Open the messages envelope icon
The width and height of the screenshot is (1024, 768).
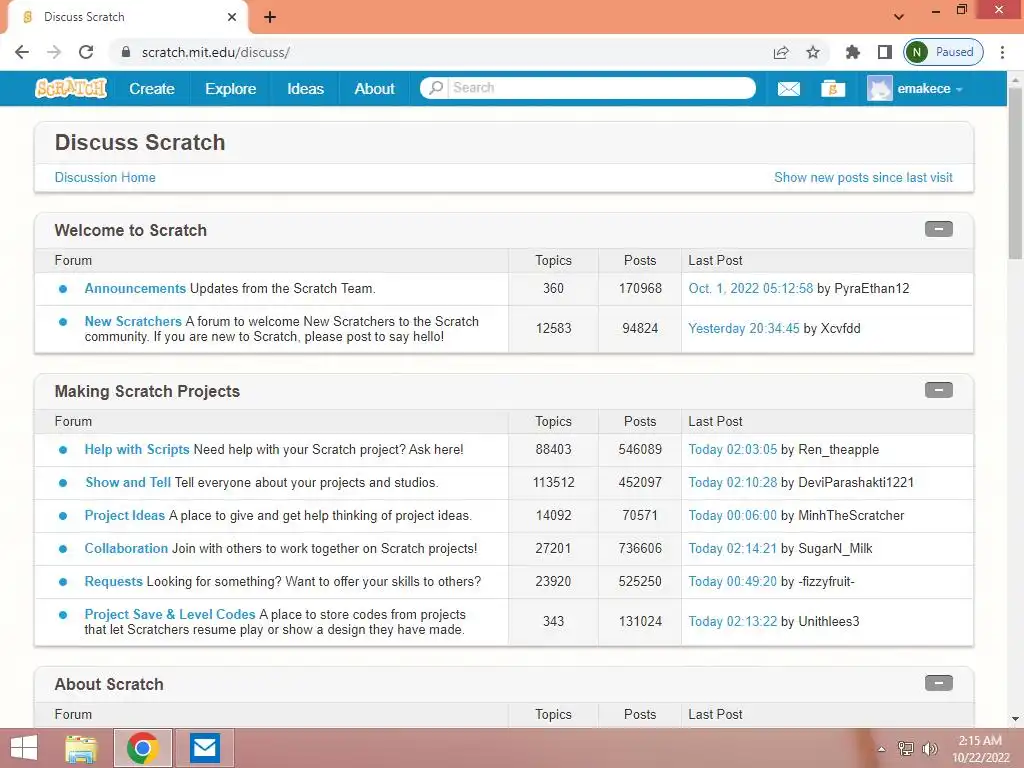click(788, 89)
